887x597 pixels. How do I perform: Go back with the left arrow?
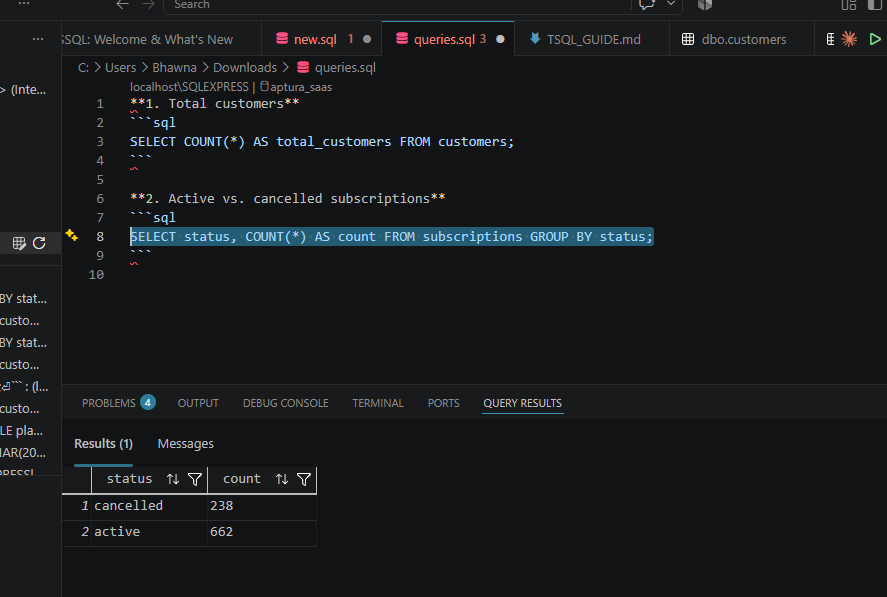click(122, 5)
